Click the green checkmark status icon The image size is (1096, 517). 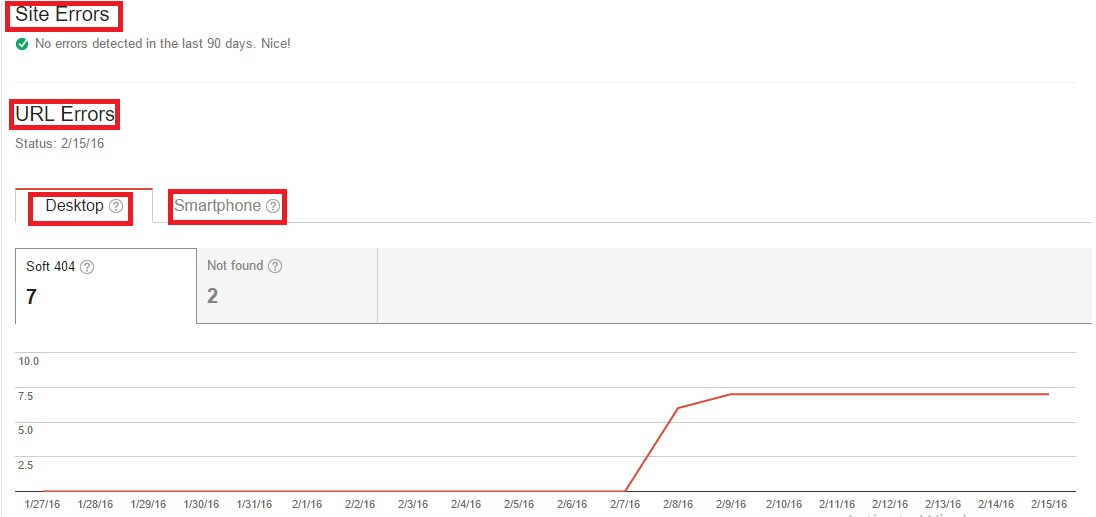(x=22, y=44)
